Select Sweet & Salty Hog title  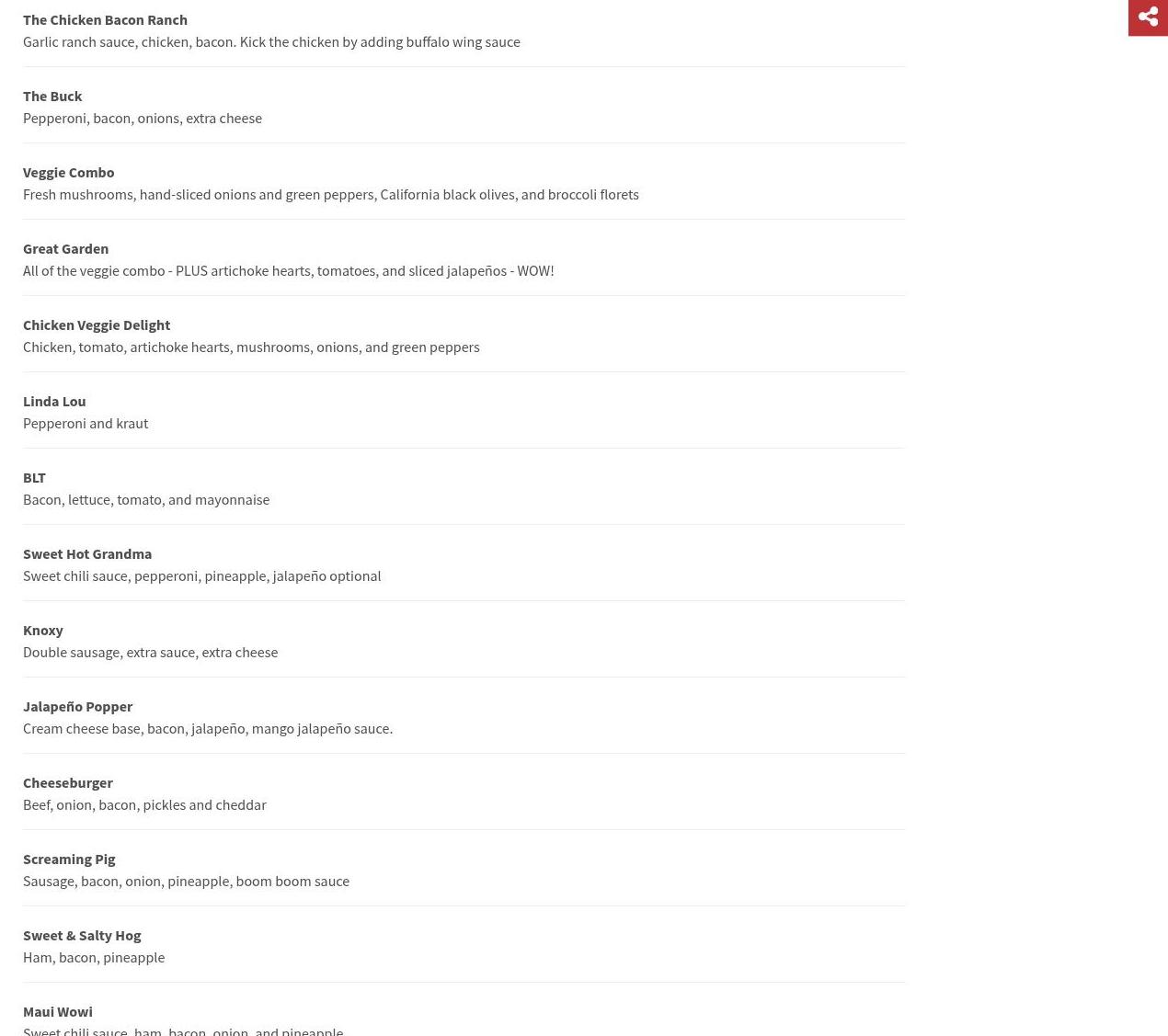(x=82, y=935)
